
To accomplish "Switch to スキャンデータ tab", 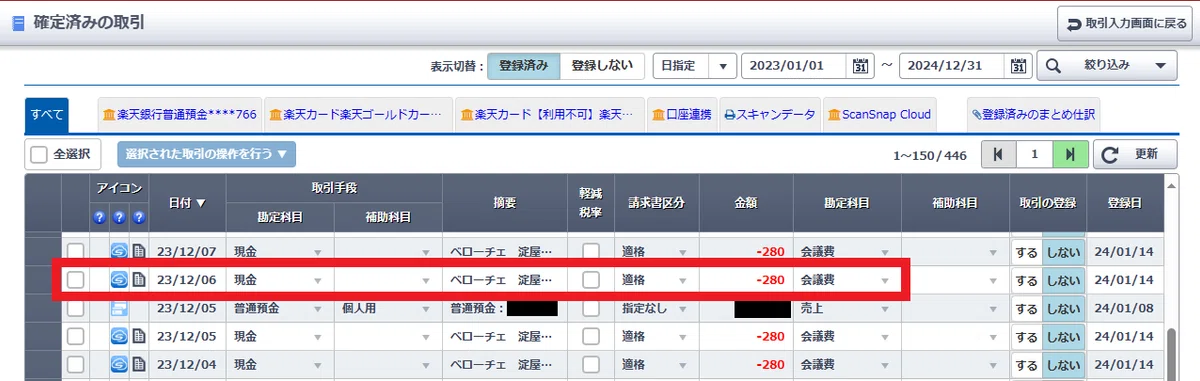I will (x=770, y=115).
